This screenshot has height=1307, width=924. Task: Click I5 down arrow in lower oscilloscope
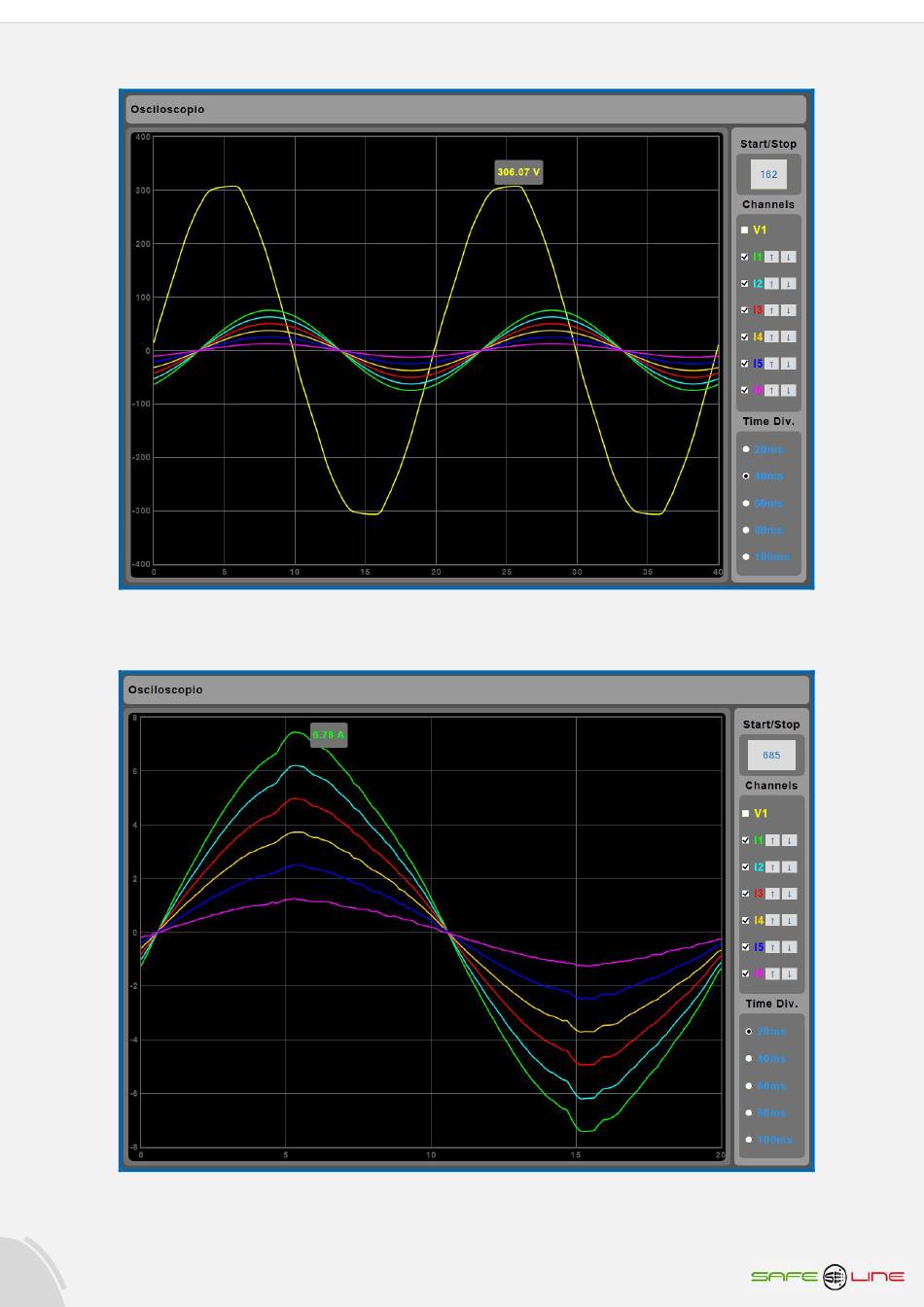pyautogui.click(x=790, y=947)
